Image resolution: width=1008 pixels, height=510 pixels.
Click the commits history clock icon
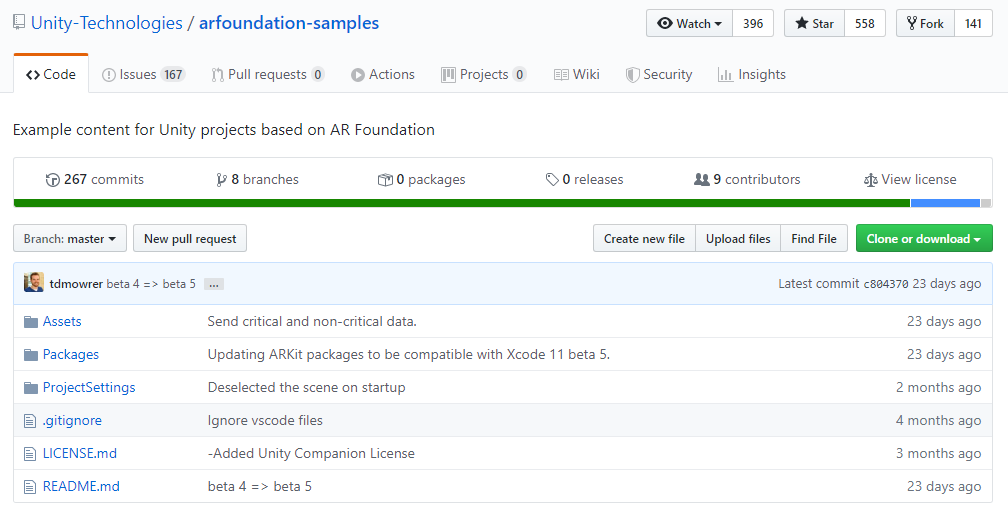[x=53, y=180]
